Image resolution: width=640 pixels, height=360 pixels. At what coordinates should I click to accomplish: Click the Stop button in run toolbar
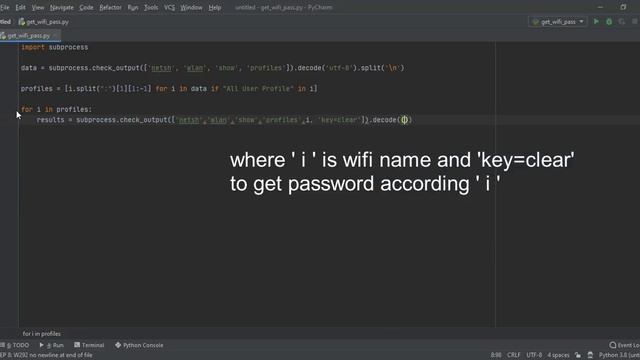click(635, 22)
